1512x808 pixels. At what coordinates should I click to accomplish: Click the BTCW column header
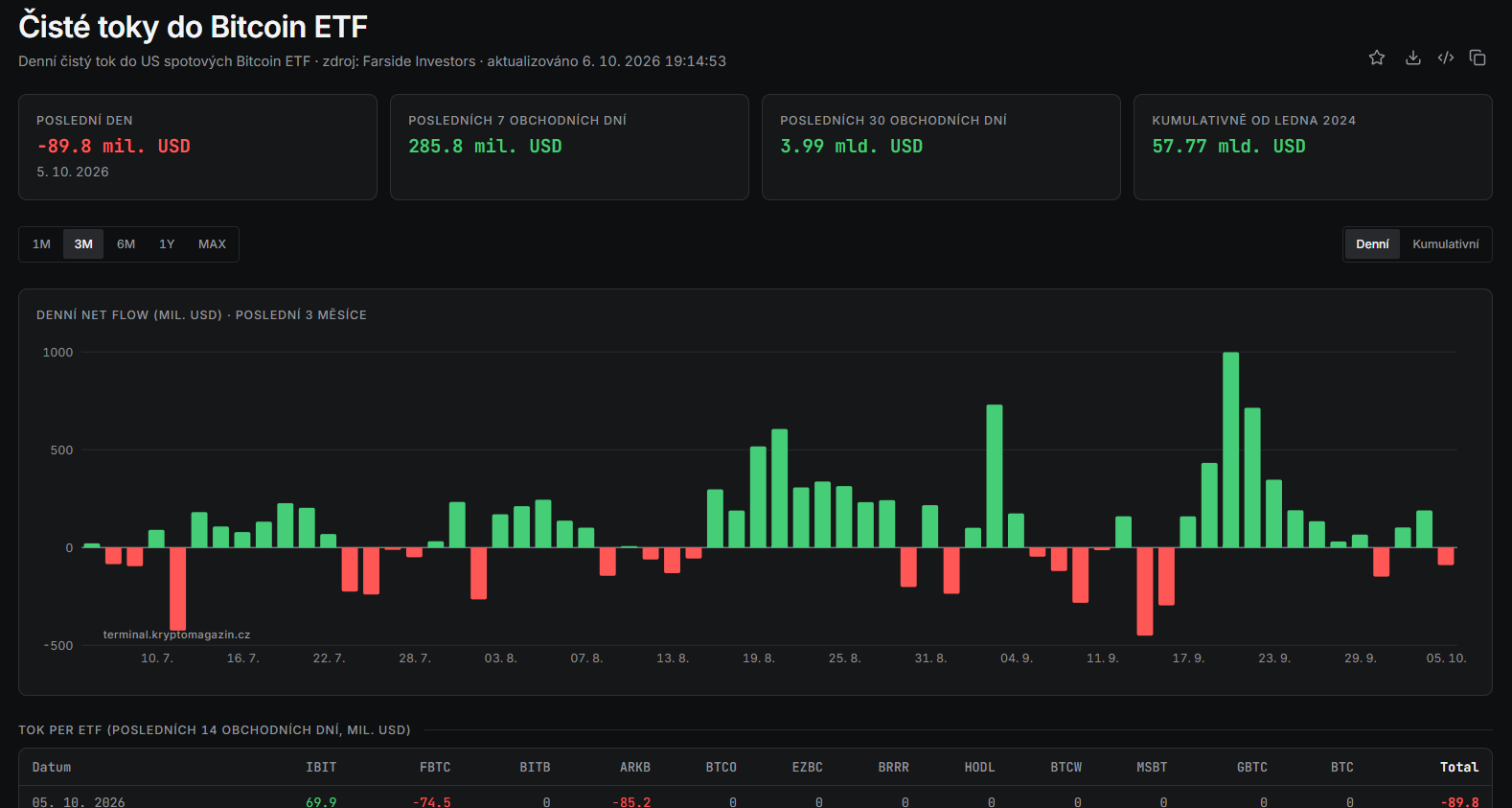pyautogui.click(x=1065, y=768)
